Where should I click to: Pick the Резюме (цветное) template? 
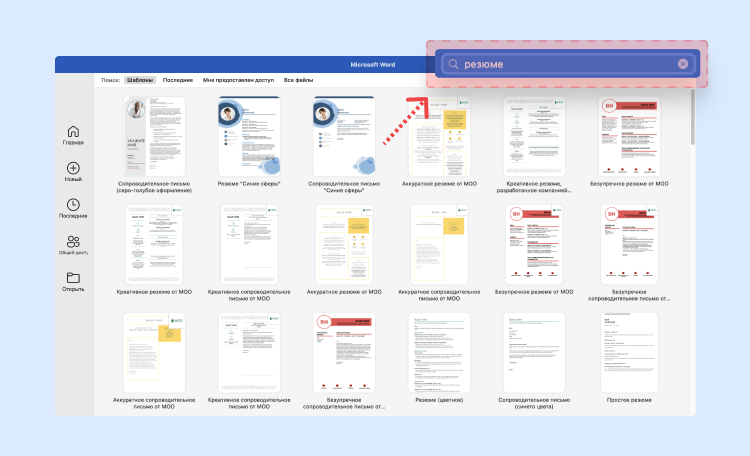pyautogui.click(x=439, y=352)
